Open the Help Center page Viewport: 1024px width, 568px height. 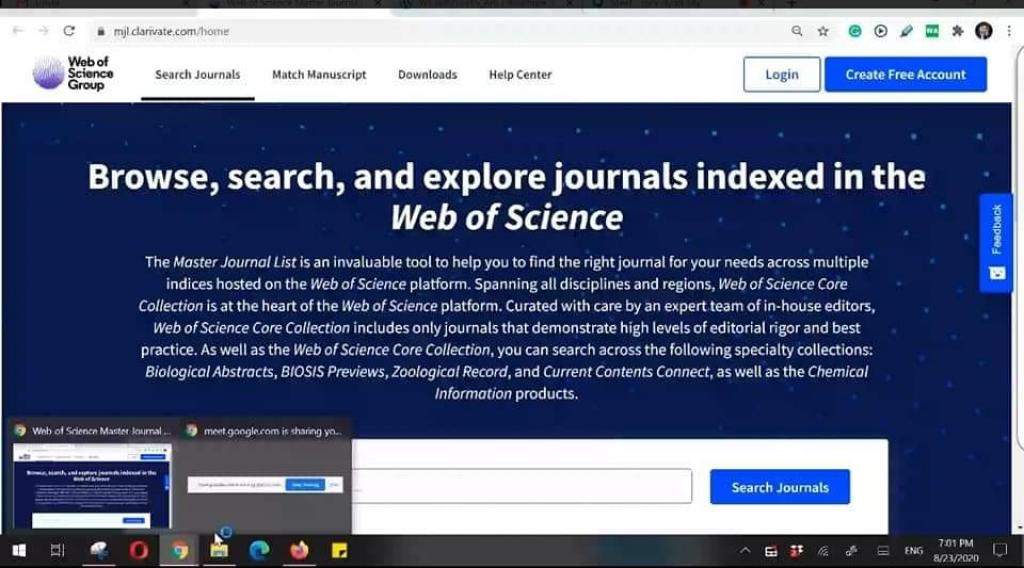(520, 75)
